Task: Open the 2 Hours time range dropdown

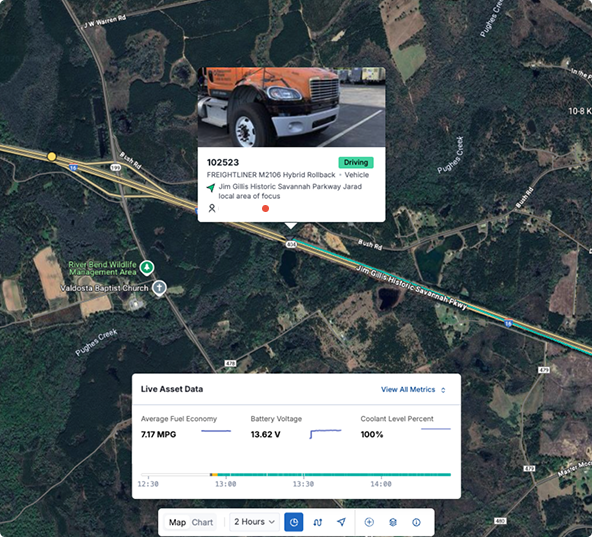Action: pyautogui.click(x=254, y=522)
